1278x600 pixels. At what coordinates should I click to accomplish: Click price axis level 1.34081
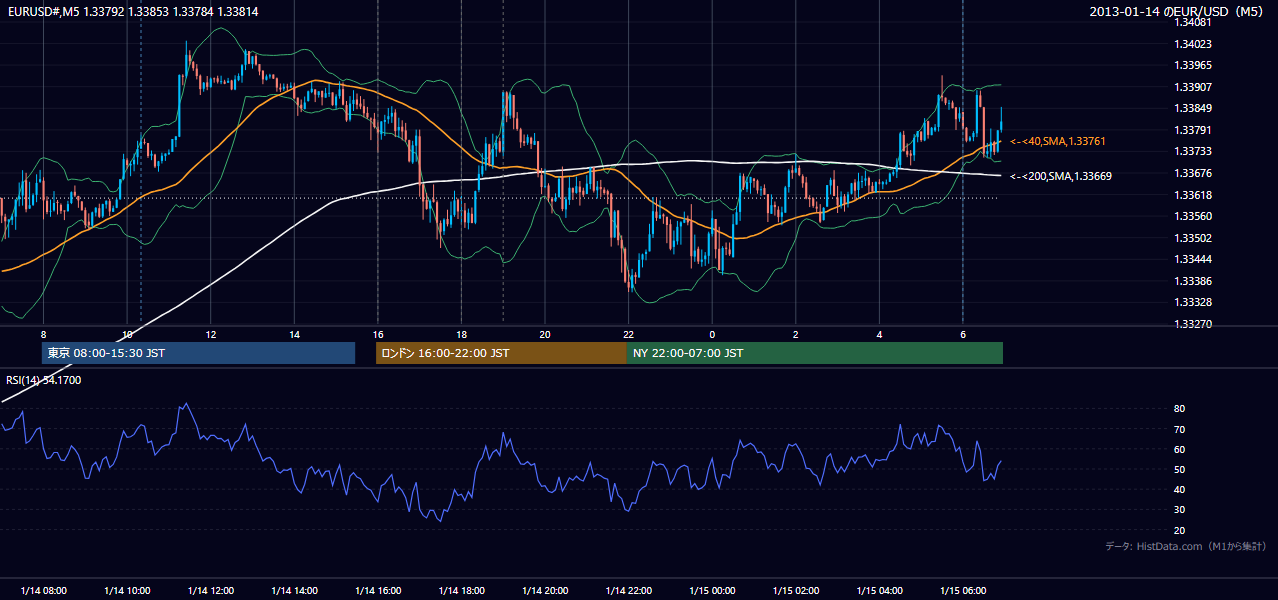1194,22
